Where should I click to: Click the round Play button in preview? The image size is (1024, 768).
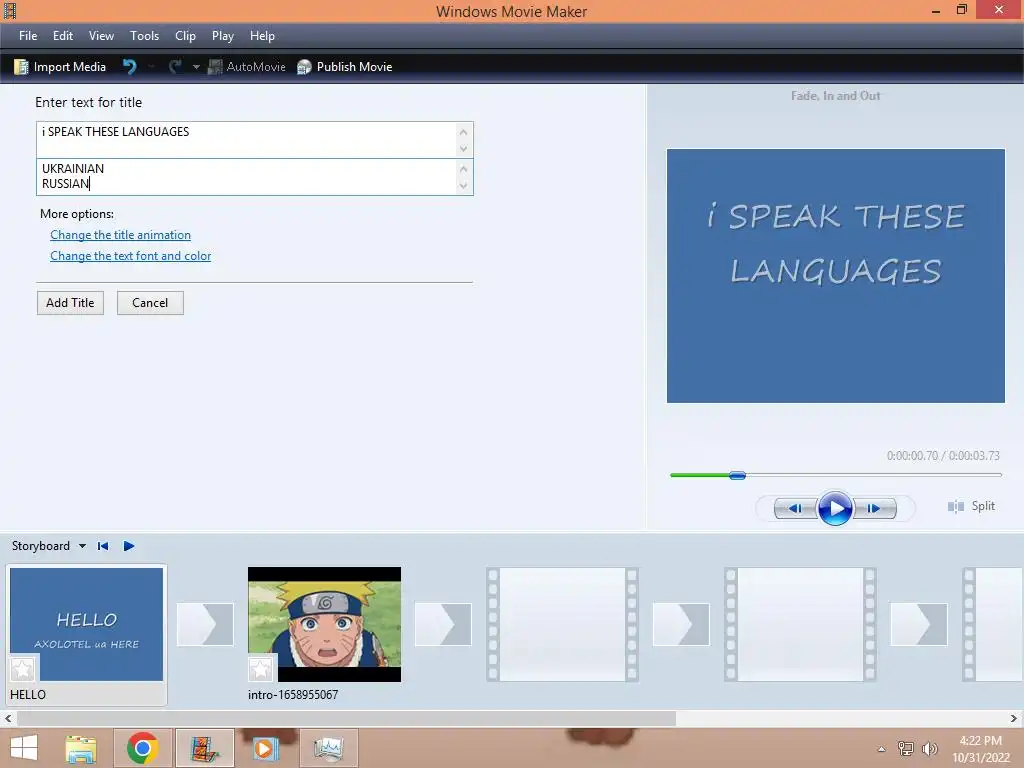[835, 508]
